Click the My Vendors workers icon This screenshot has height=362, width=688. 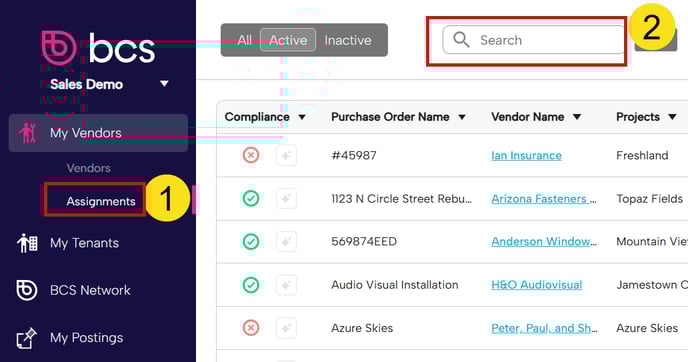[27, 133]
